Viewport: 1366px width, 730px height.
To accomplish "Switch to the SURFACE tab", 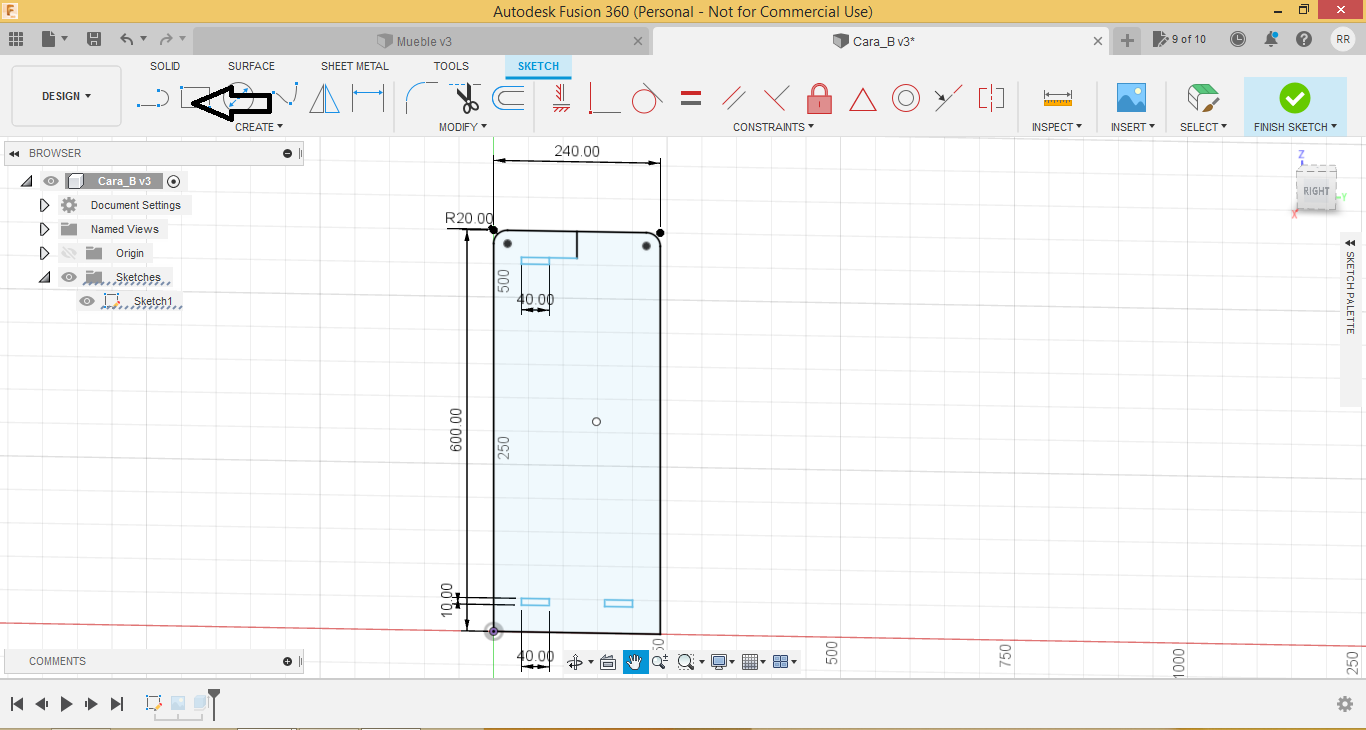I will point(251,66).
